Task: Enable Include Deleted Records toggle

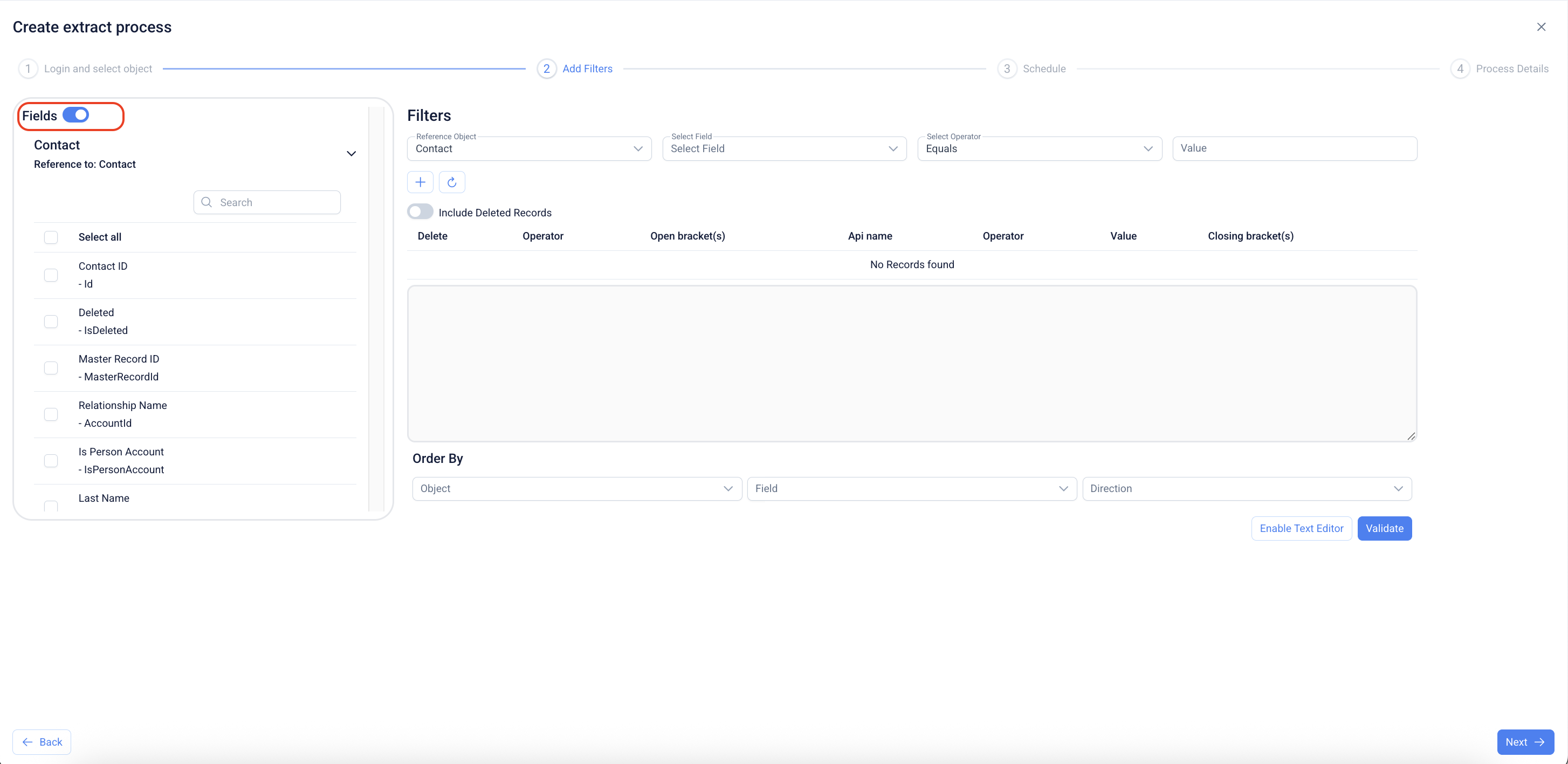Action: [420, 212]
